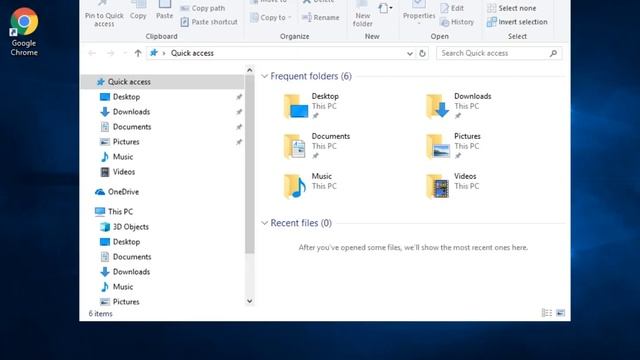Click Invert selection in ribbon

coord(517,22)
